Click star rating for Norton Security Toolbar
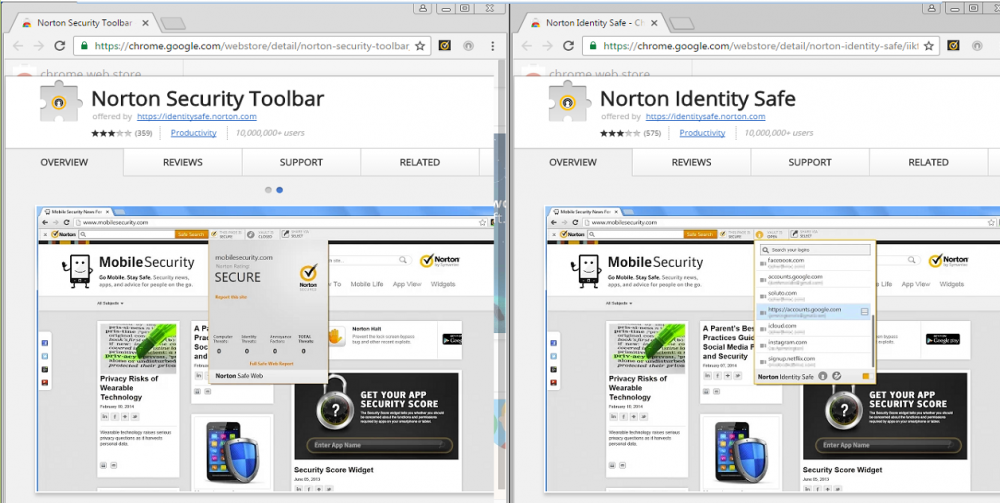The image size is (1000, 503). coord(112,133)
